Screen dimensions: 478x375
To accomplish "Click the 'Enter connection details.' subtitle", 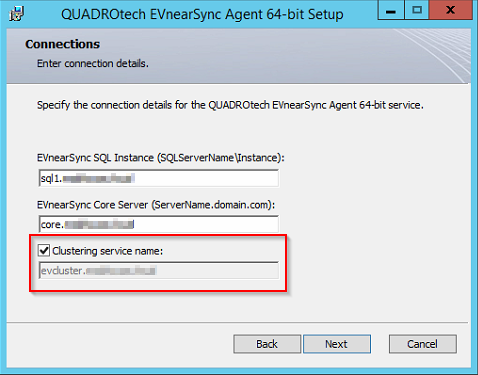I will pyautogui.click(x=93, y=63).
